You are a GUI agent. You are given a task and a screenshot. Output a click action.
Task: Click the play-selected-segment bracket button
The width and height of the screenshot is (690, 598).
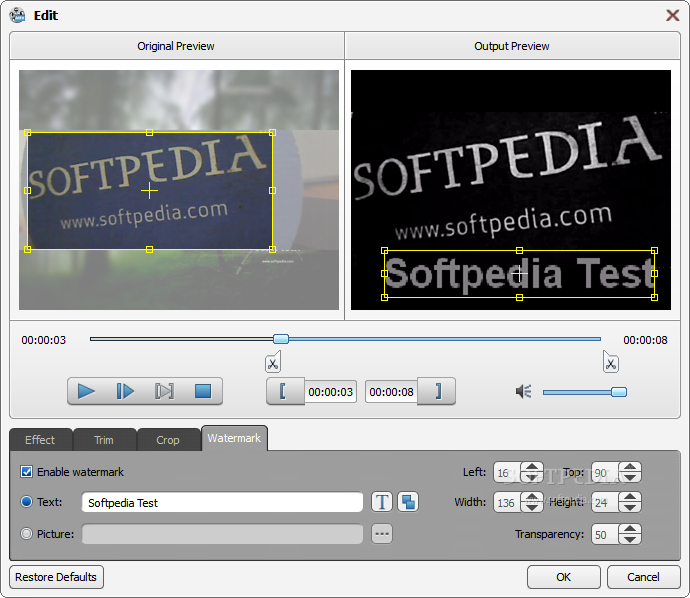tap(164, 391)
